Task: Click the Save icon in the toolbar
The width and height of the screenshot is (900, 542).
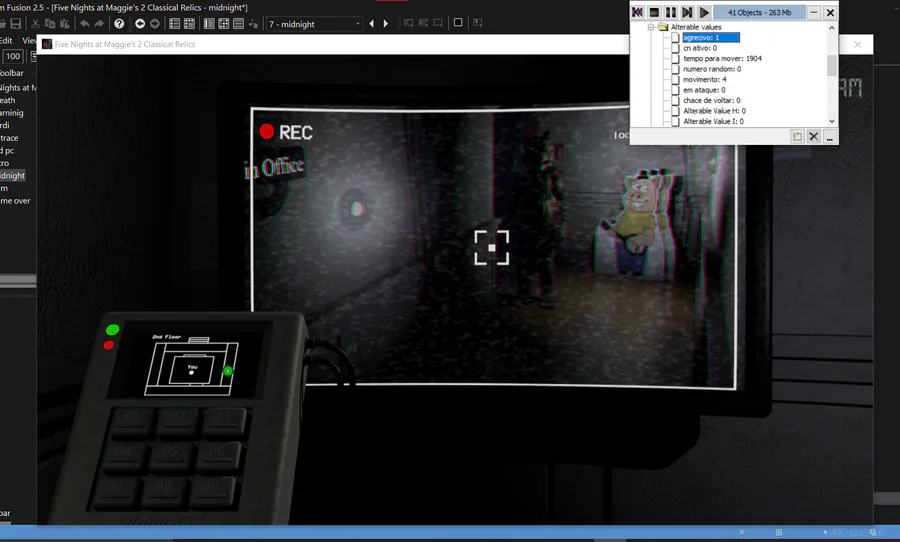Action: [16, 24]
